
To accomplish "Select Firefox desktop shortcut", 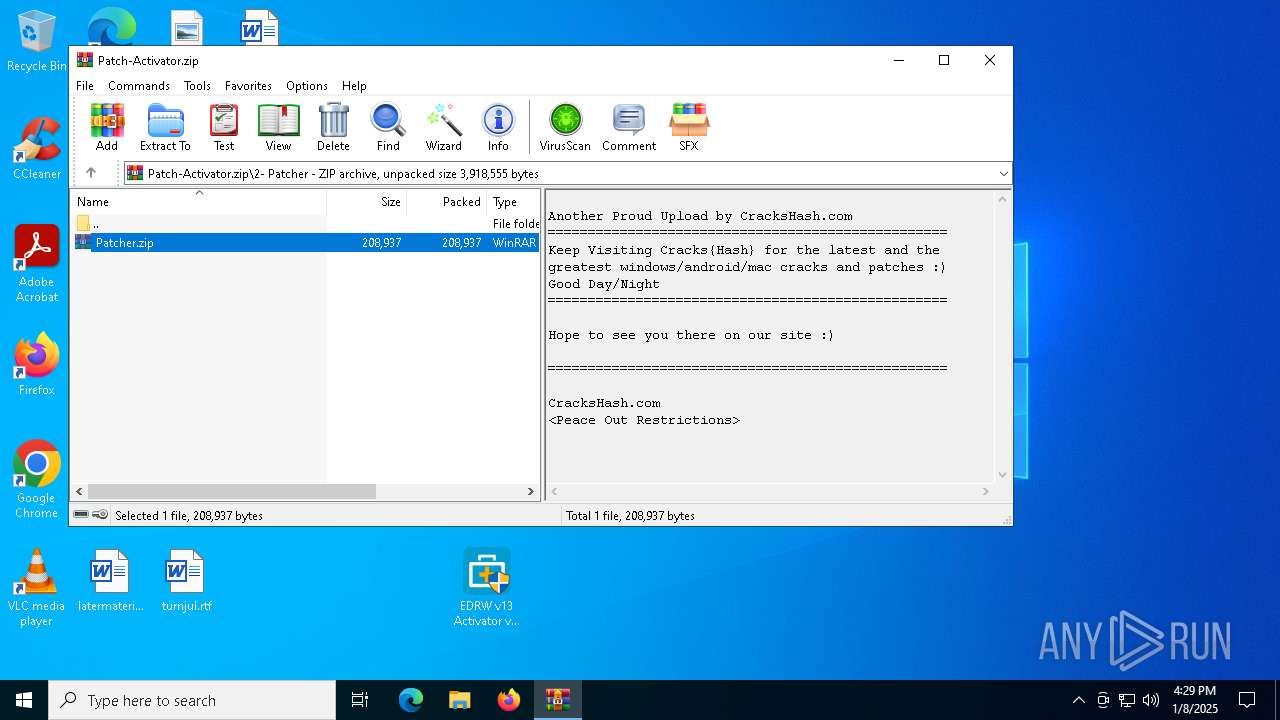I will click(37, 365).
